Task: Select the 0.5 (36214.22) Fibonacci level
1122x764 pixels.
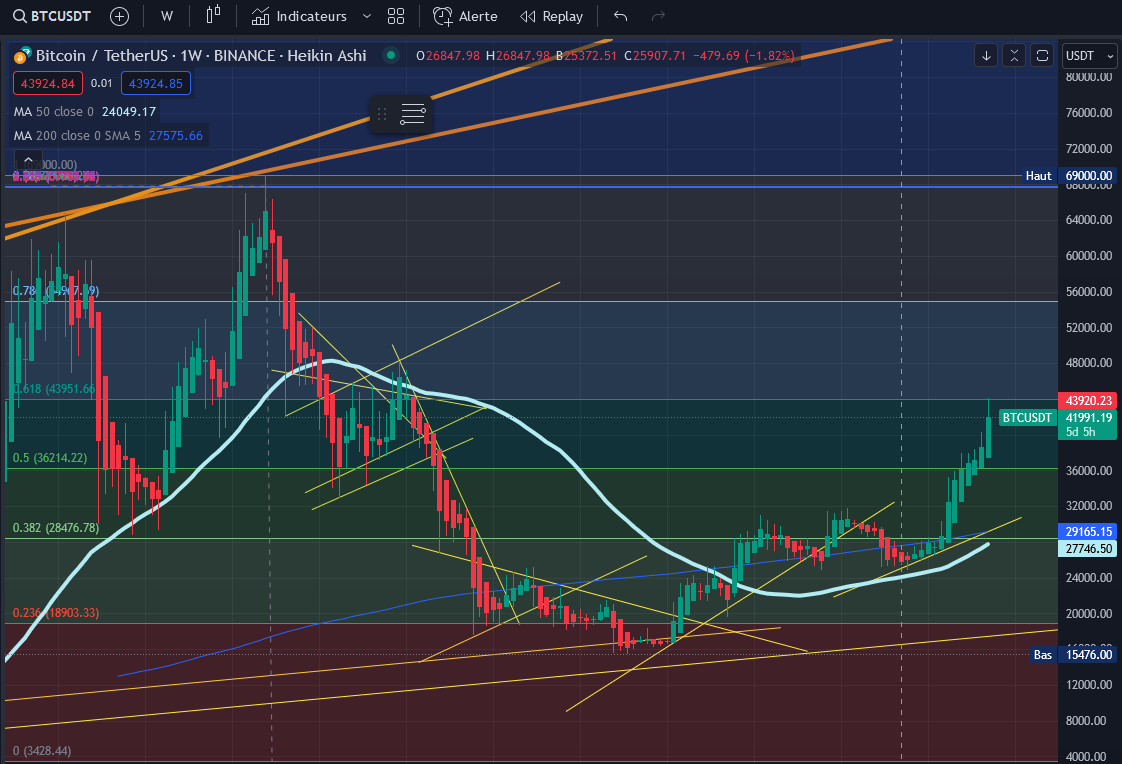Action: 49,457
